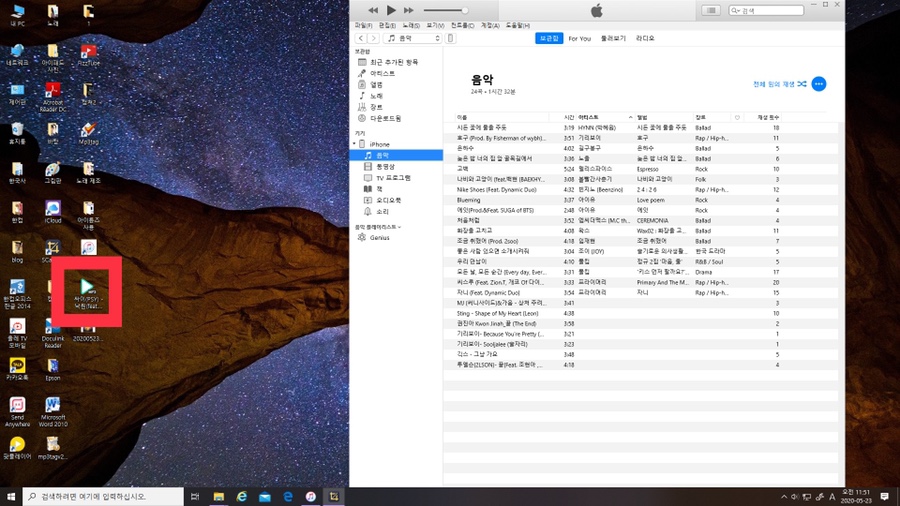Click the iPhone device button in toolbar
The width and height of the screenshot is (900, 506).
coord(451,38)
